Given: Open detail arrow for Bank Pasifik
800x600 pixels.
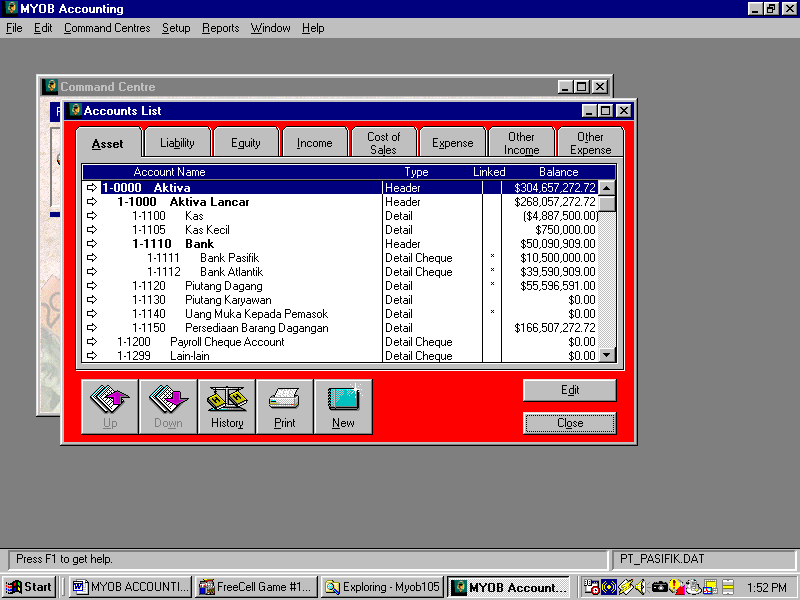Looking at the screenshot, I should click(92, 258).
